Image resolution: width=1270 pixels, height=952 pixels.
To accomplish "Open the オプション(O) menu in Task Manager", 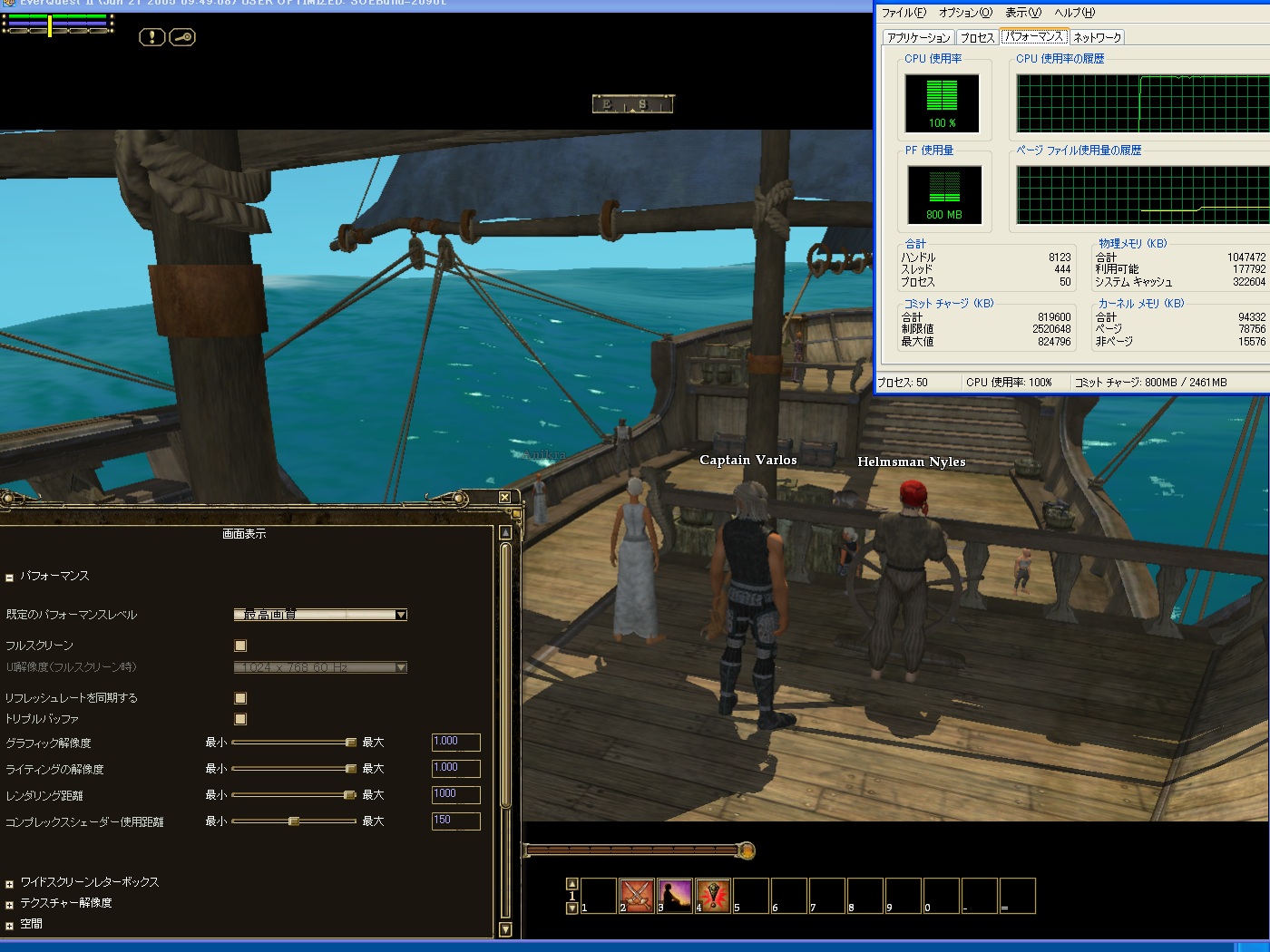I will pyautogui.click(x=965, y=13).
